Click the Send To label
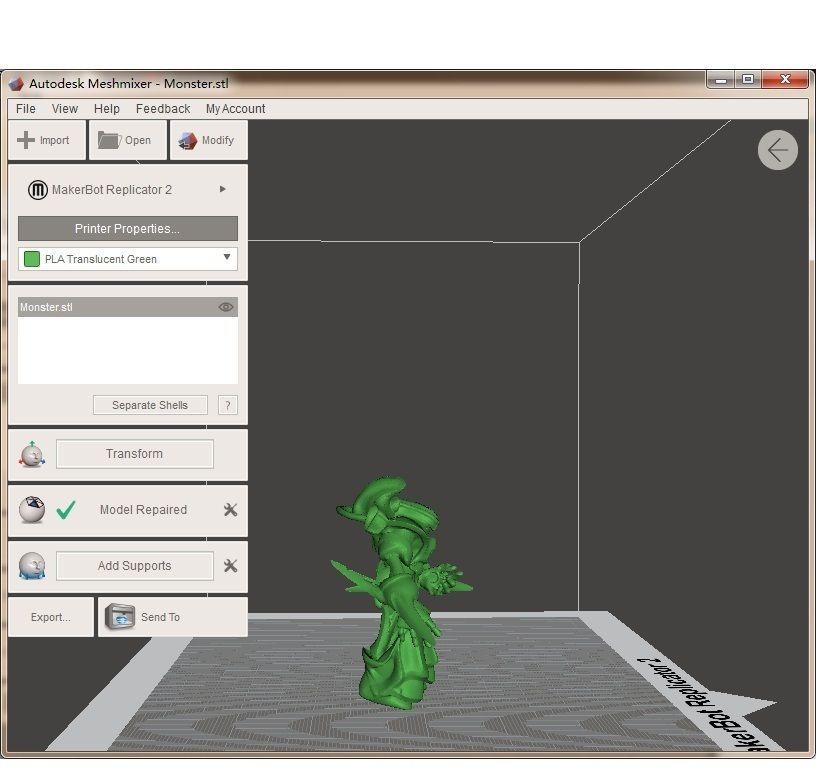 160,617
